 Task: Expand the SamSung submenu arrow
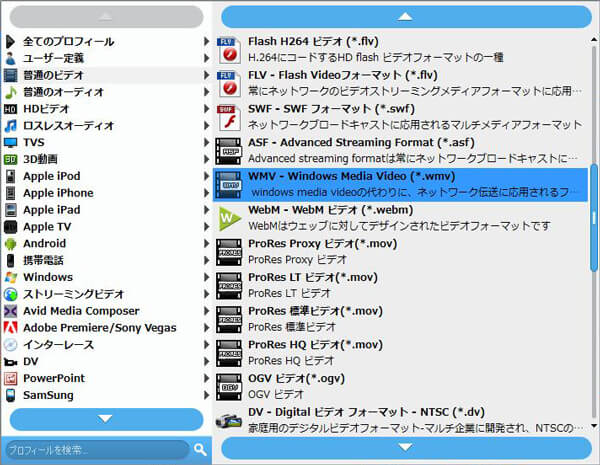[x=206, y=395]
